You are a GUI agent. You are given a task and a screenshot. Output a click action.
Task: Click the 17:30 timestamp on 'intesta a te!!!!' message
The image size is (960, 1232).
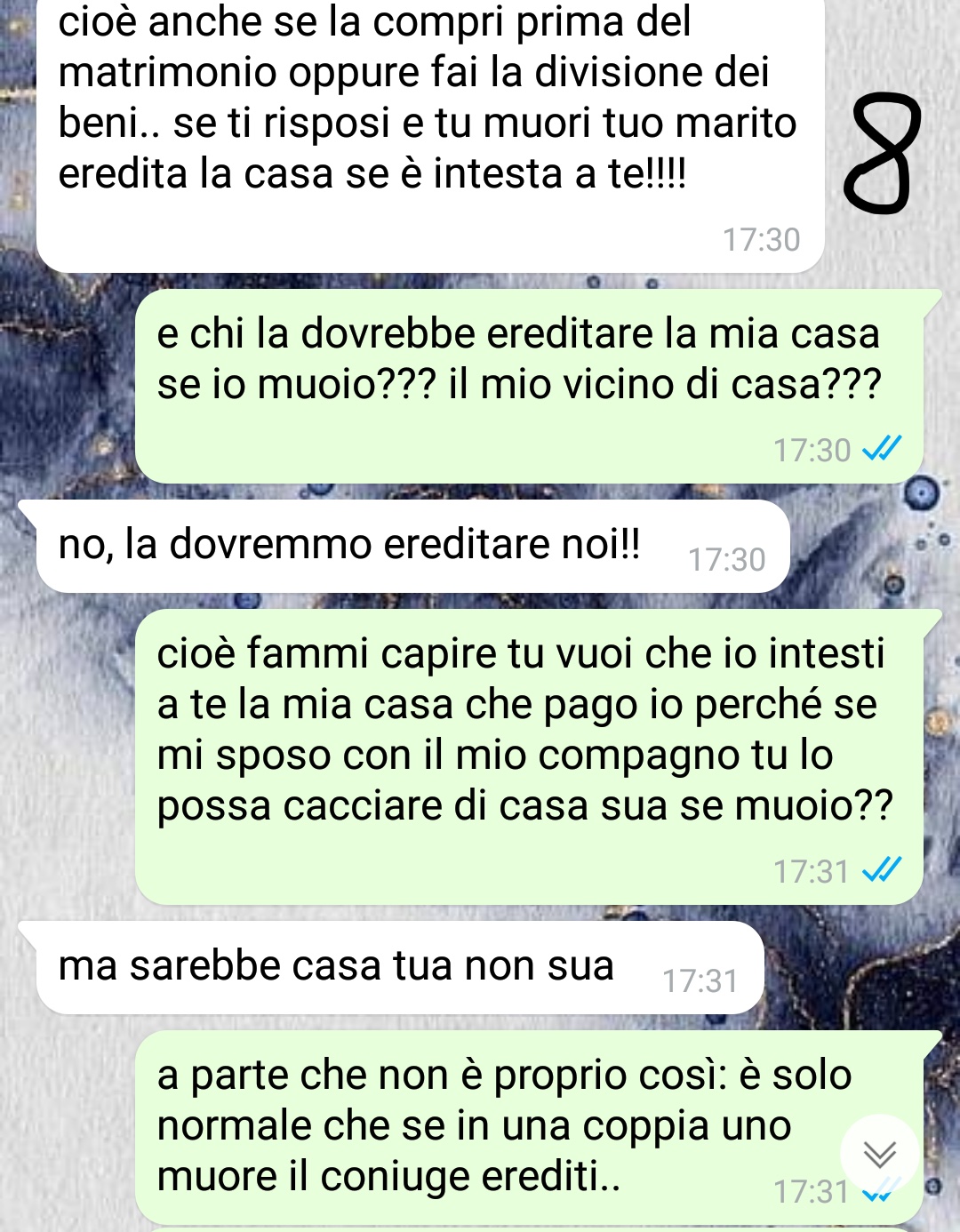pos(761,240)
